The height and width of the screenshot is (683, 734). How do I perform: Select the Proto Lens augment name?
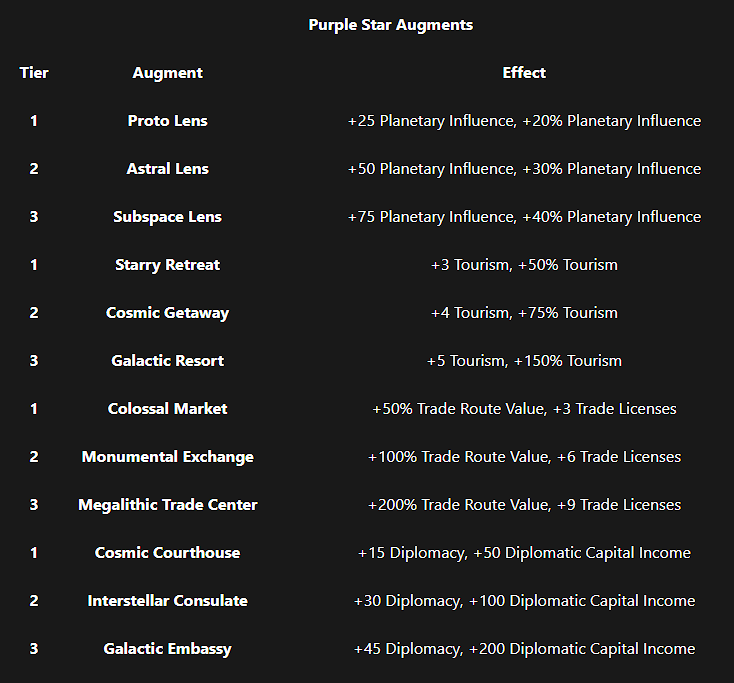pos(167,121)
